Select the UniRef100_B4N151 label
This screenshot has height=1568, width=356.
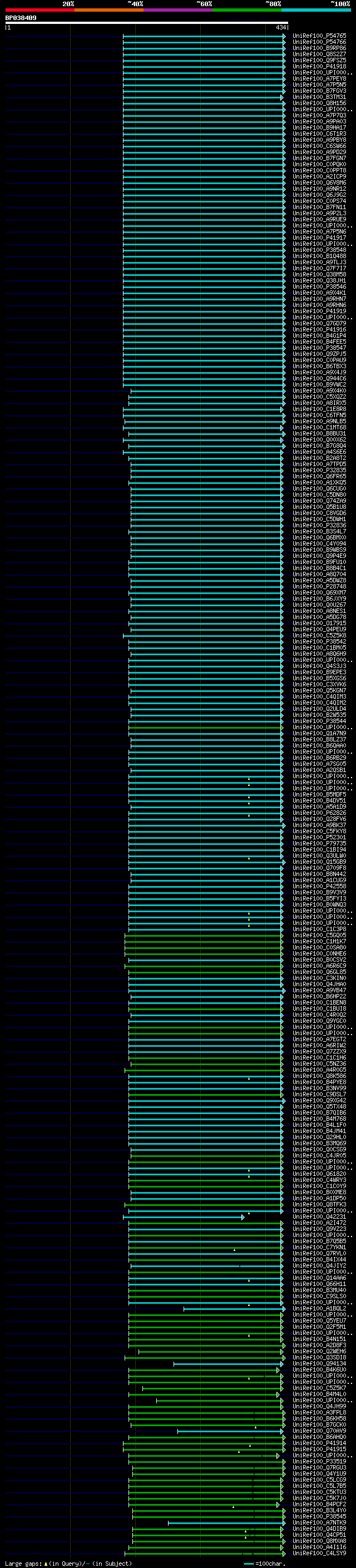(x=319, y=1339)
